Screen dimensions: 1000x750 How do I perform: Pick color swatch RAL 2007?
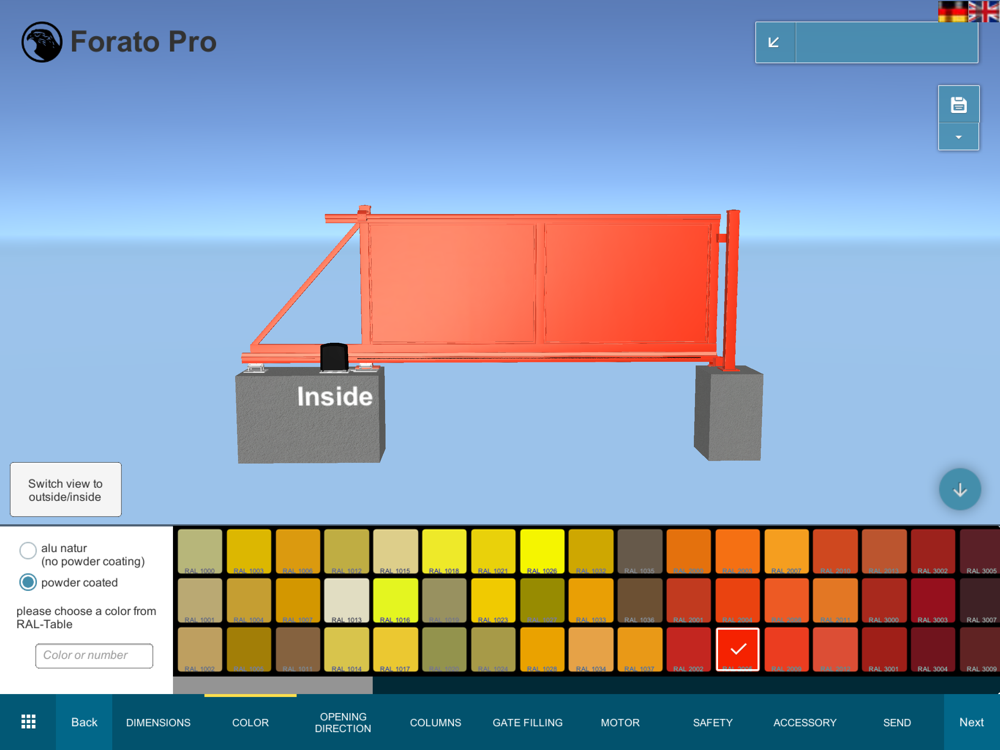click(x=786, y=551)
